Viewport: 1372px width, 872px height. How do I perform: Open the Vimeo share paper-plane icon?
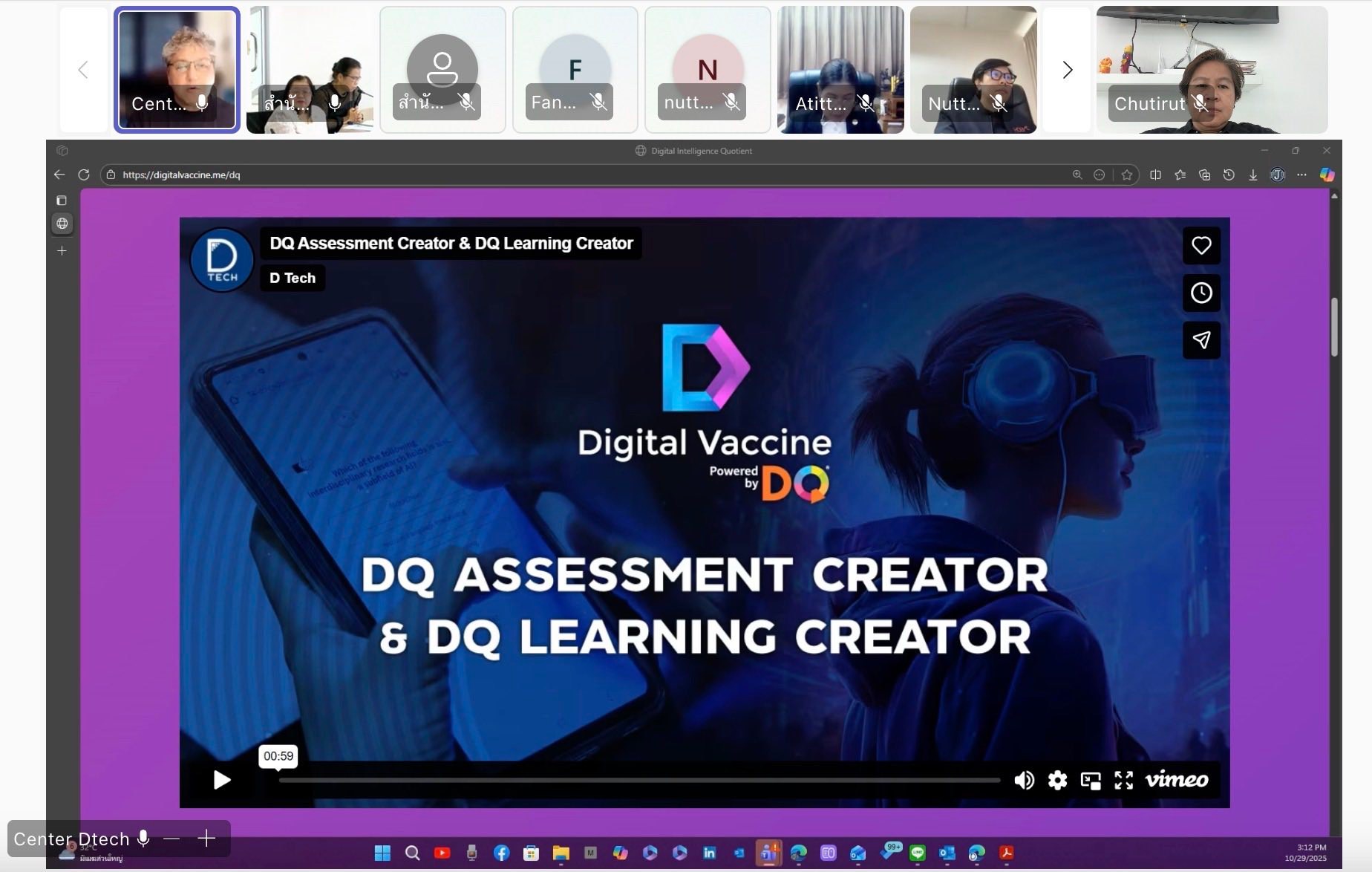1201,339
